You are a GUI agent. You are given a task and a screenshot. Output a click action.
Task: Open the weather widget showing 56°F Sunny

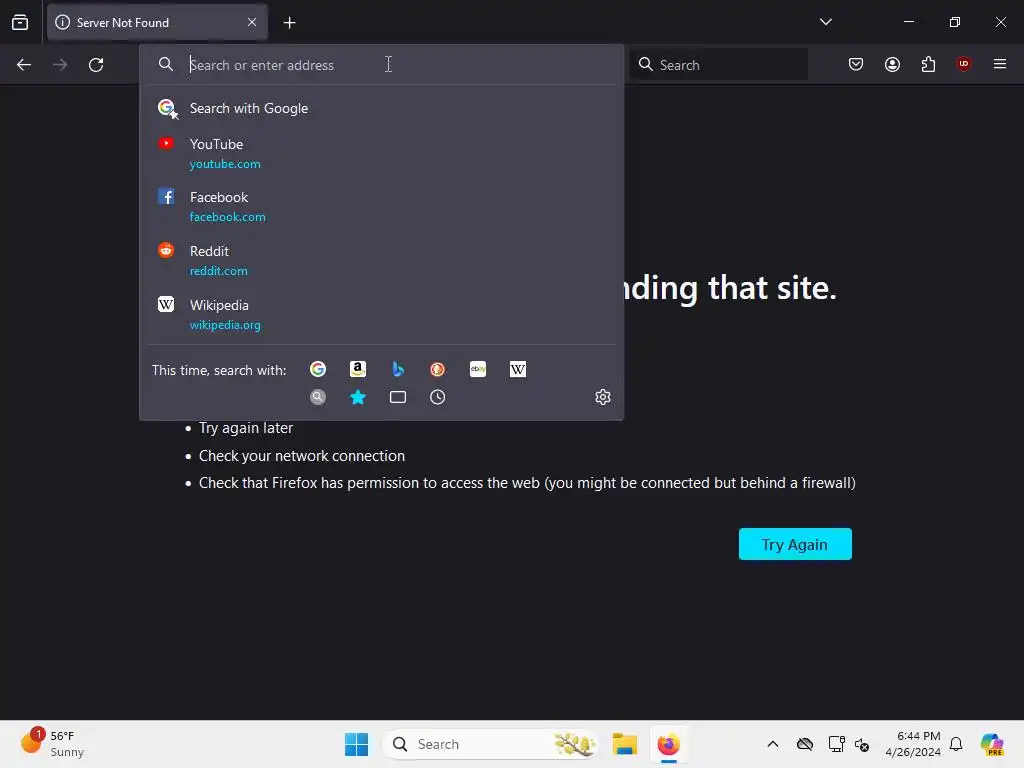click(x=54, y=744)
